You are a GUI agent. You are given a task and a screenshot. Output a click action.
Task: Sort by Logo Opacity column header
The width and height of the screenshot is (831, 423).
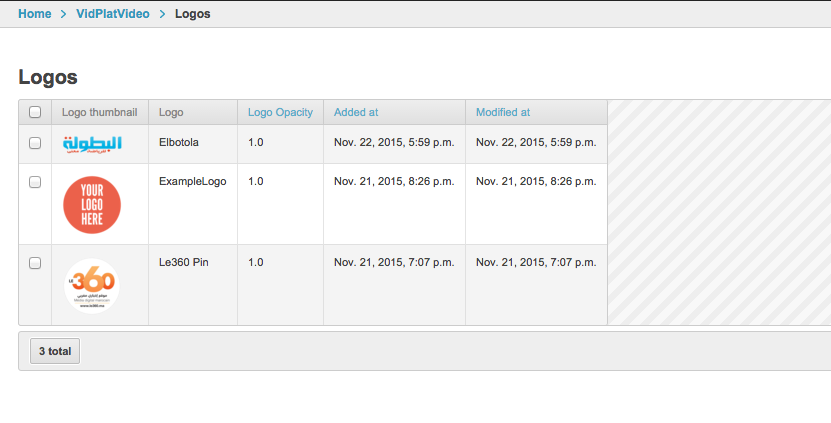(280, 113)
